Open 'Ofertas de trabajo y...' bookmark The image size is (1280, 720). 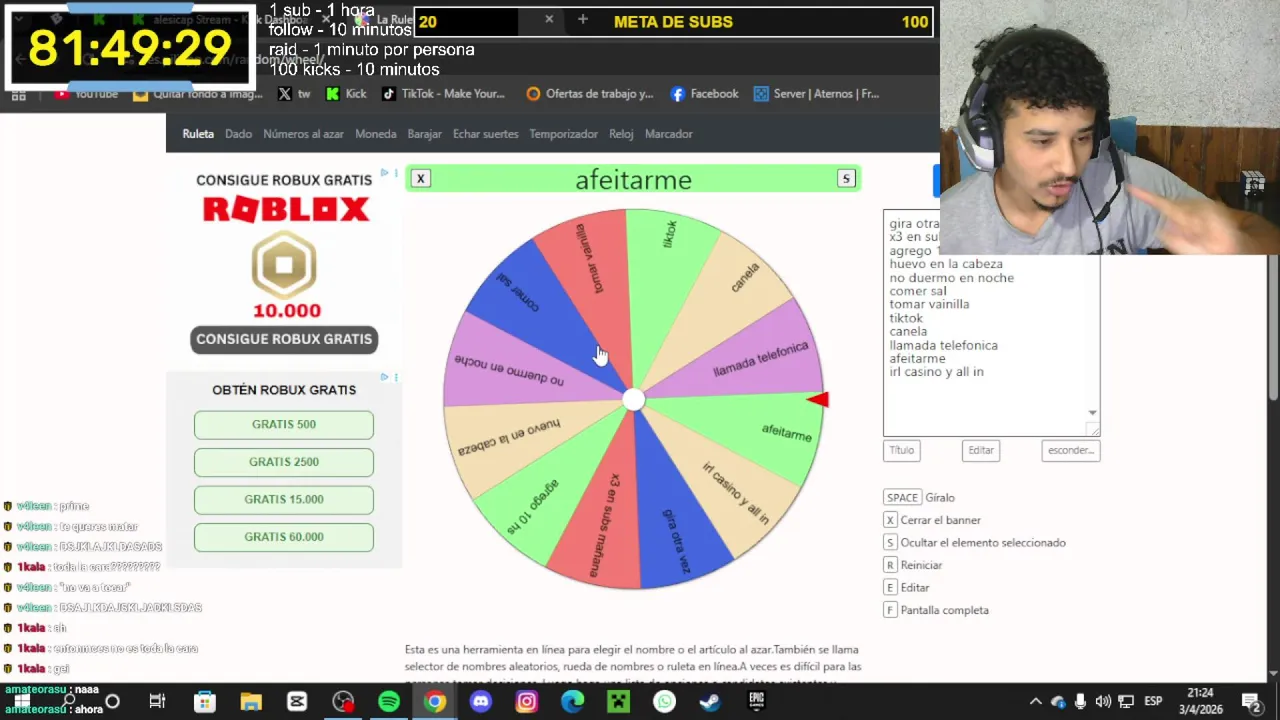tap(589, 94)
